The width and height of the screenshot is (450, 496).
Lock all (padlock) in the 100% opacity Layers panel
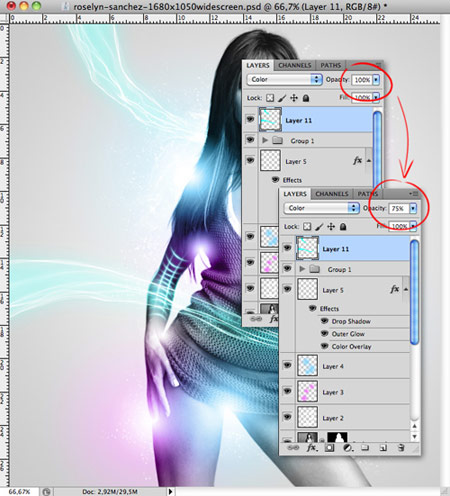pyautogui.click(x=306, y=98)
